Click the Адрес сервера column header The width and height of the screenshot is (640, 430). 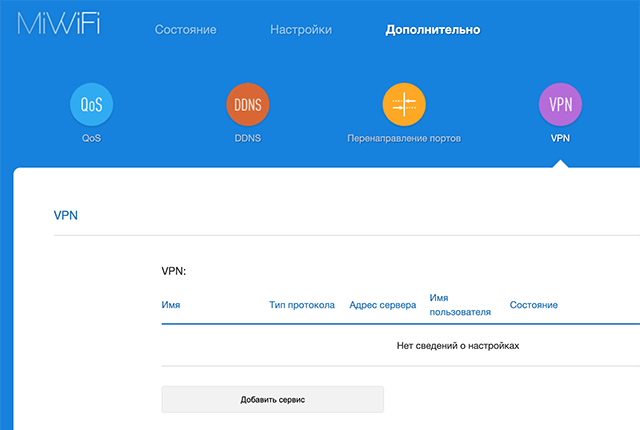coord(383,305)
